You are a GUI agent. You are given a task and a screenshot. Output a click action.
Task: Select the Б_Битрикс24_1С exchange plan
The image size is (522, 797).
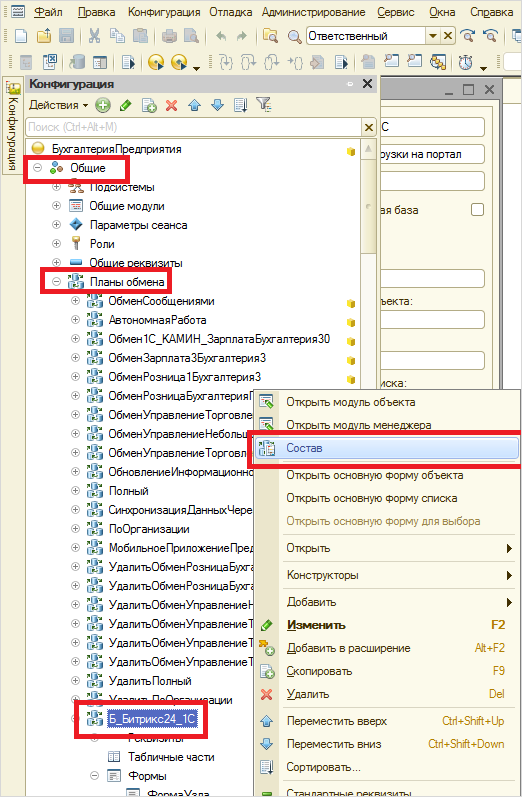point(152,719)
